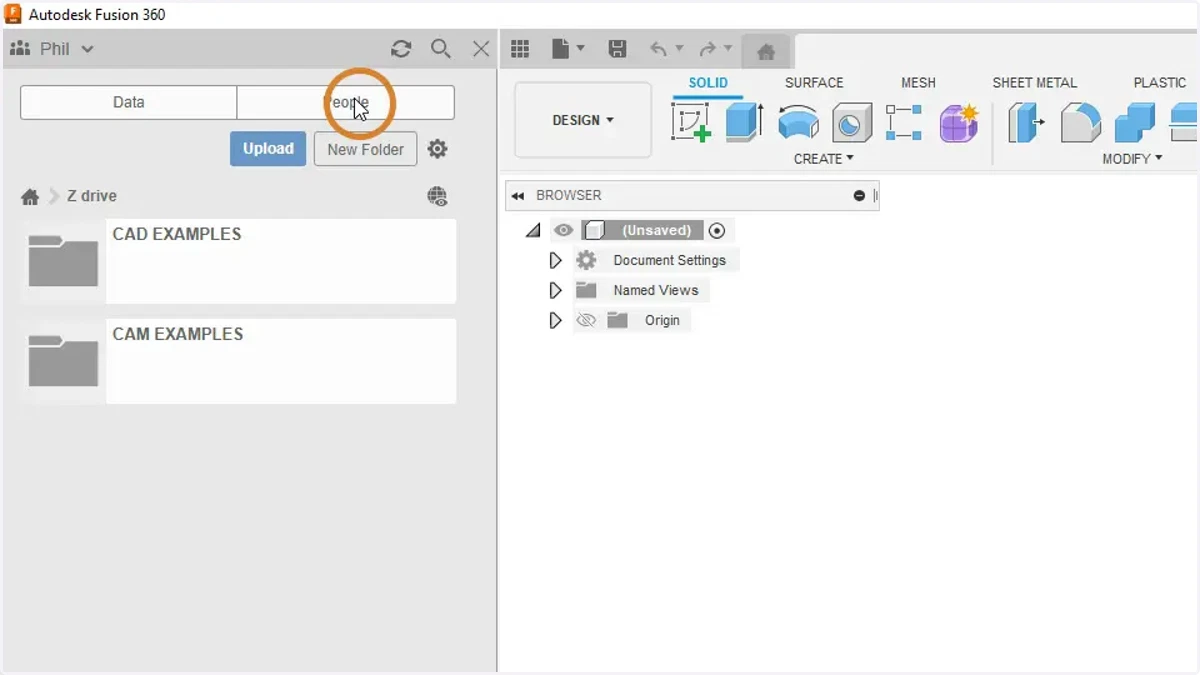
Task: Open the CAD EXAMPLES folder
Action: point(238,261)
